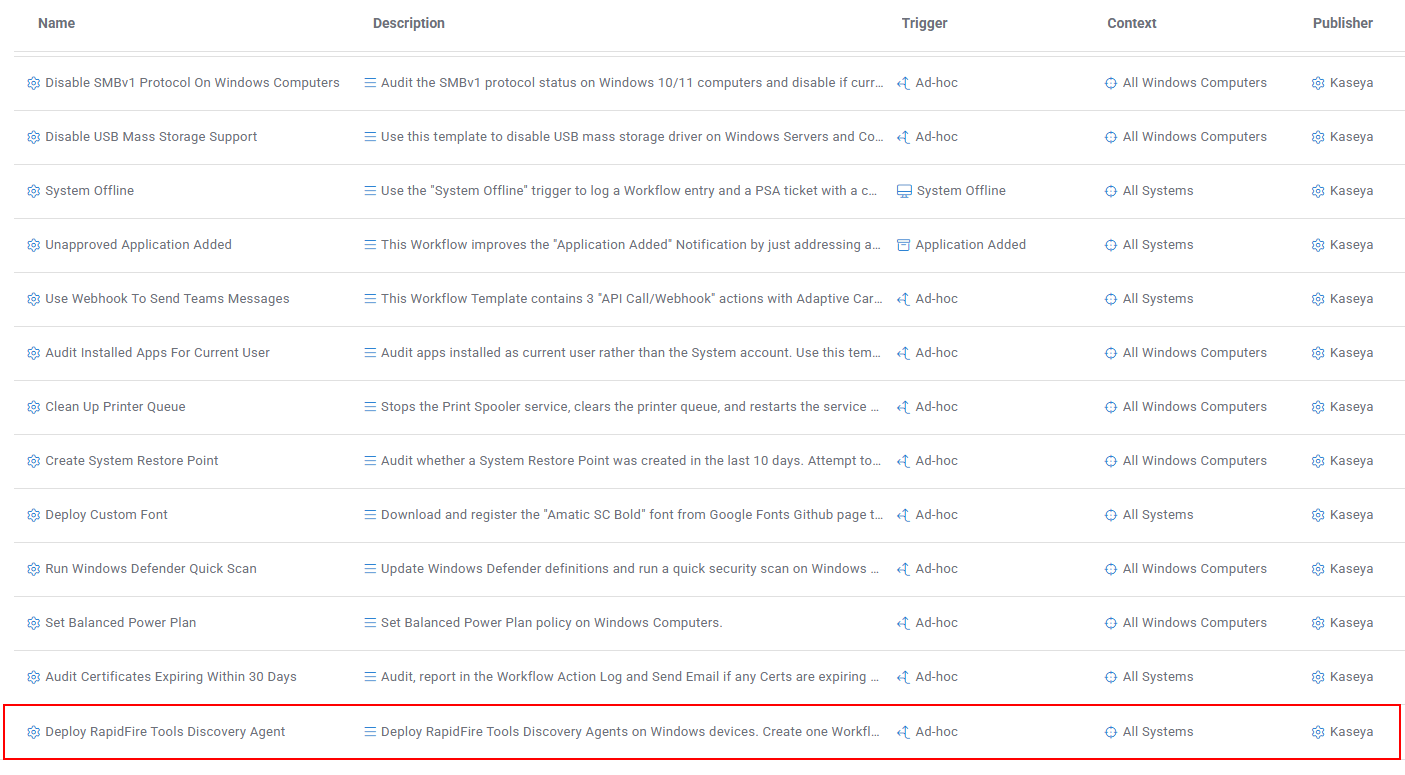This screenshot has width=1405, height=775.
Task: Select Deploy RapidFire Tools Discovery Agent workflow
Action: point(165,732)
